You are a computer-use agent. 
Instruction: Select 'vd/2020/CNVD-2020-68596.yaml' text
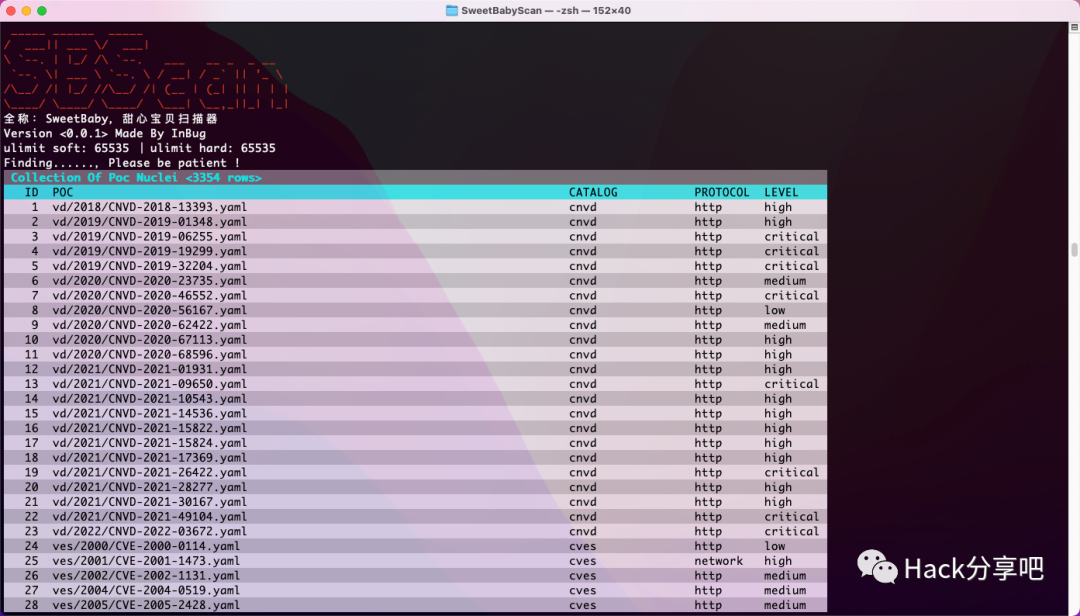[149, 355]
